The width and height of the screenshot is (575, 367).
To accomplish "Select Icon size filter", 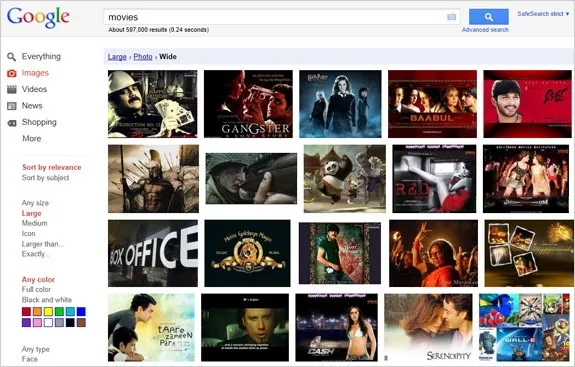I will coord(29,234).
